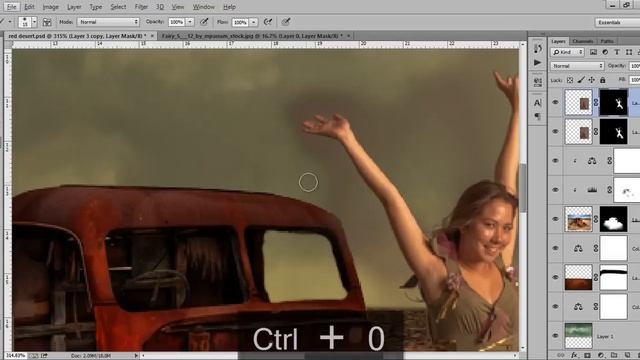This screenshot has width=640, height=360.
Task: Open the View menu
Action: 178,7
